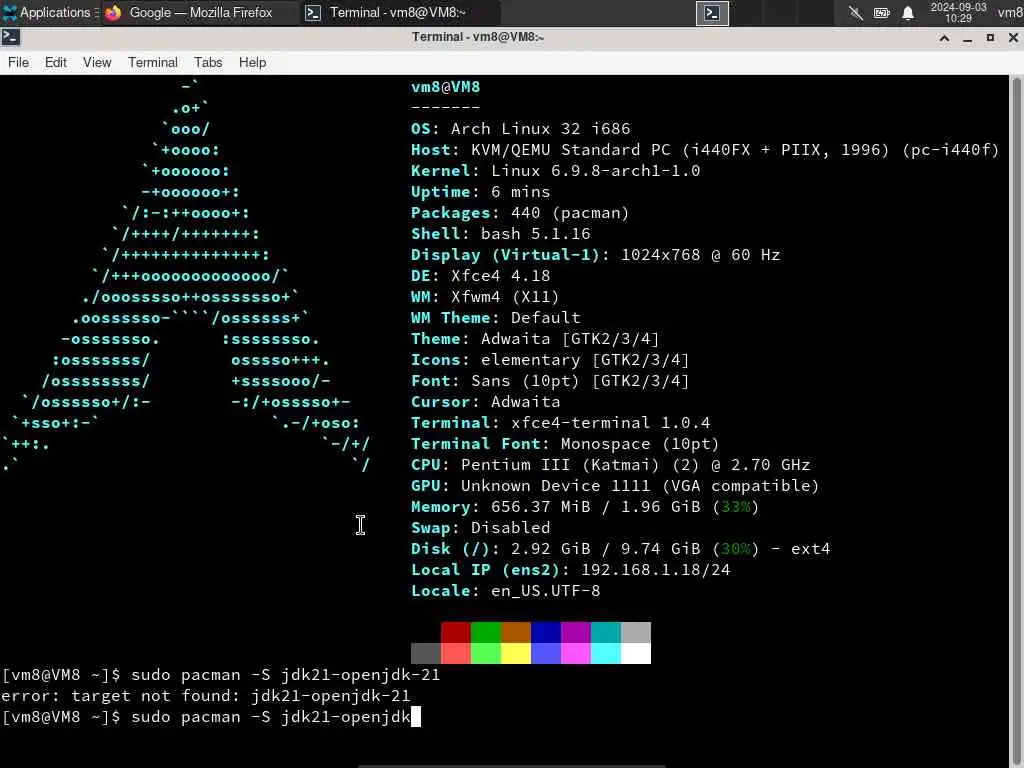
Task: Click the terminal icon in taskbar button
Action: [x=313, y=12]
